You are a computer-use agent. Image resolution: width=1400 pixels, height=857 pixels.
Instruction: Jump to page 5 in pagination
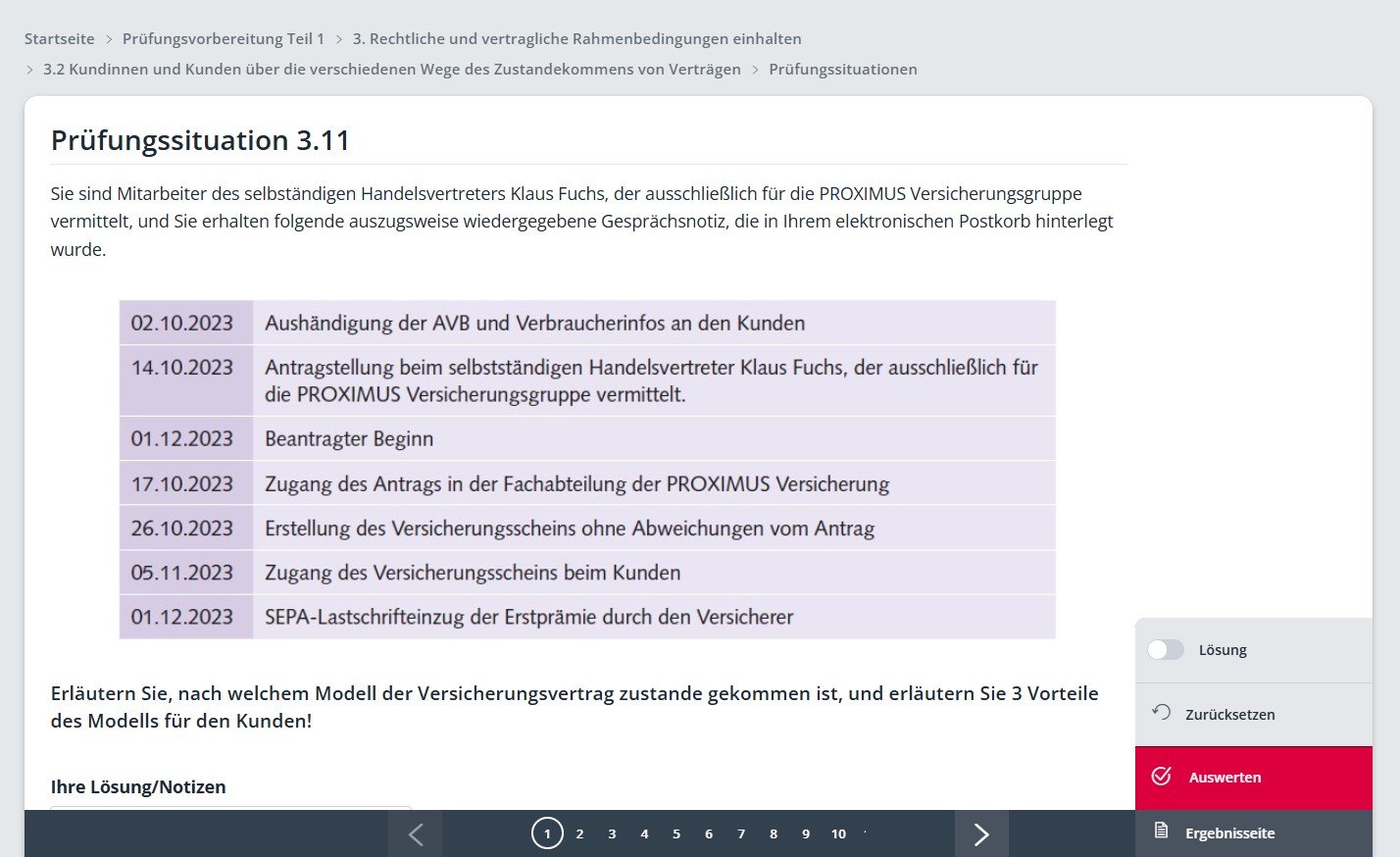tap(676, 834)
